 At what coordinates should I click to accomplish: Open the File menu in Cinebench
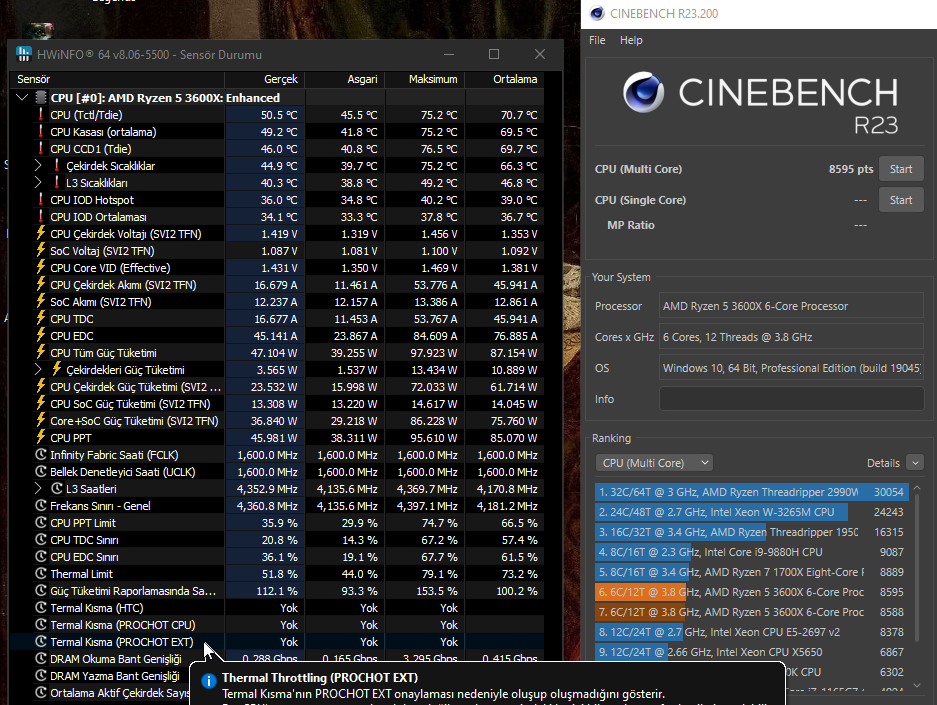[x=597, y=40]
